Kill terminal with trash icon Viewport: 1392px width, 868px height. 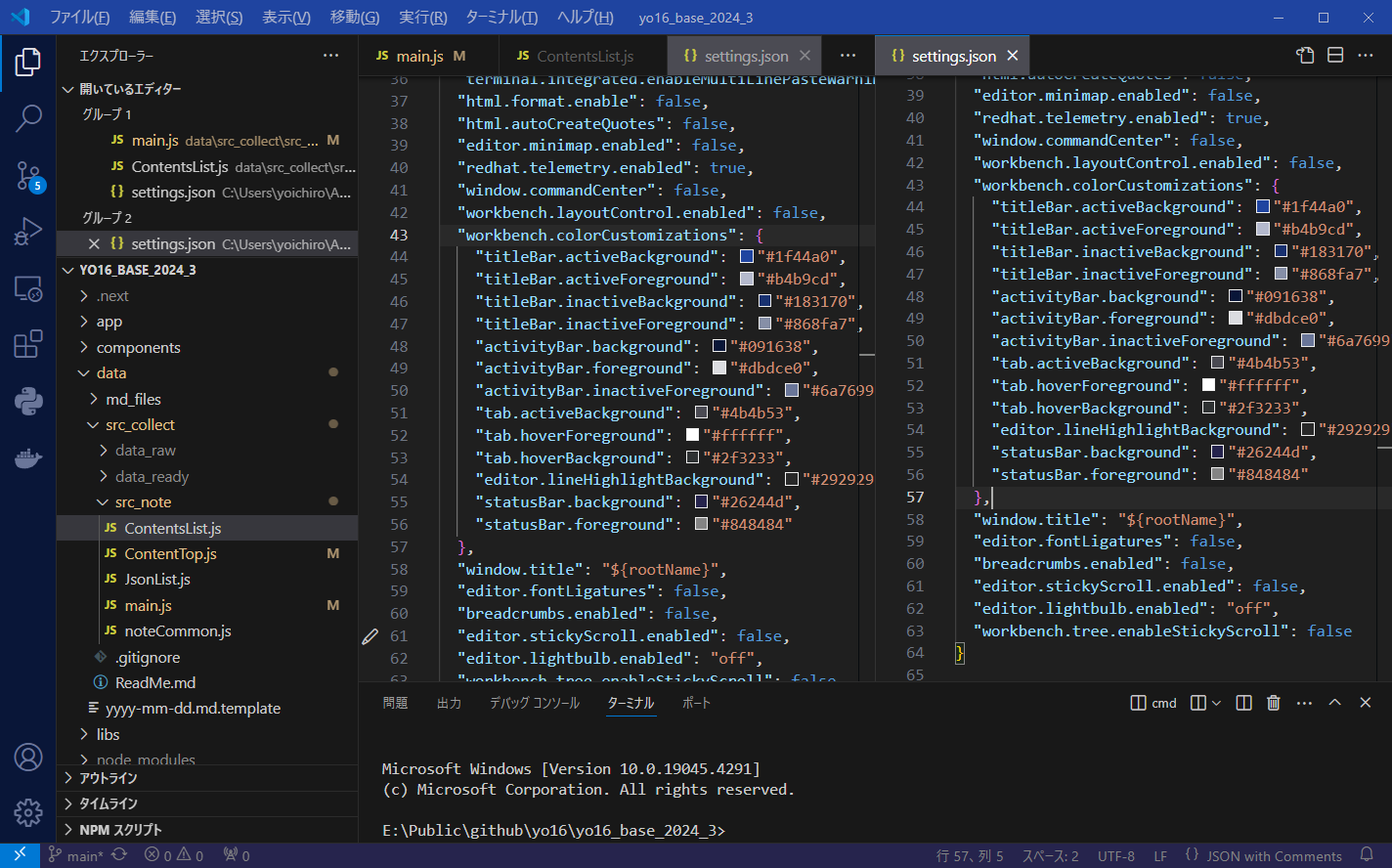[x=1274, y=703]
